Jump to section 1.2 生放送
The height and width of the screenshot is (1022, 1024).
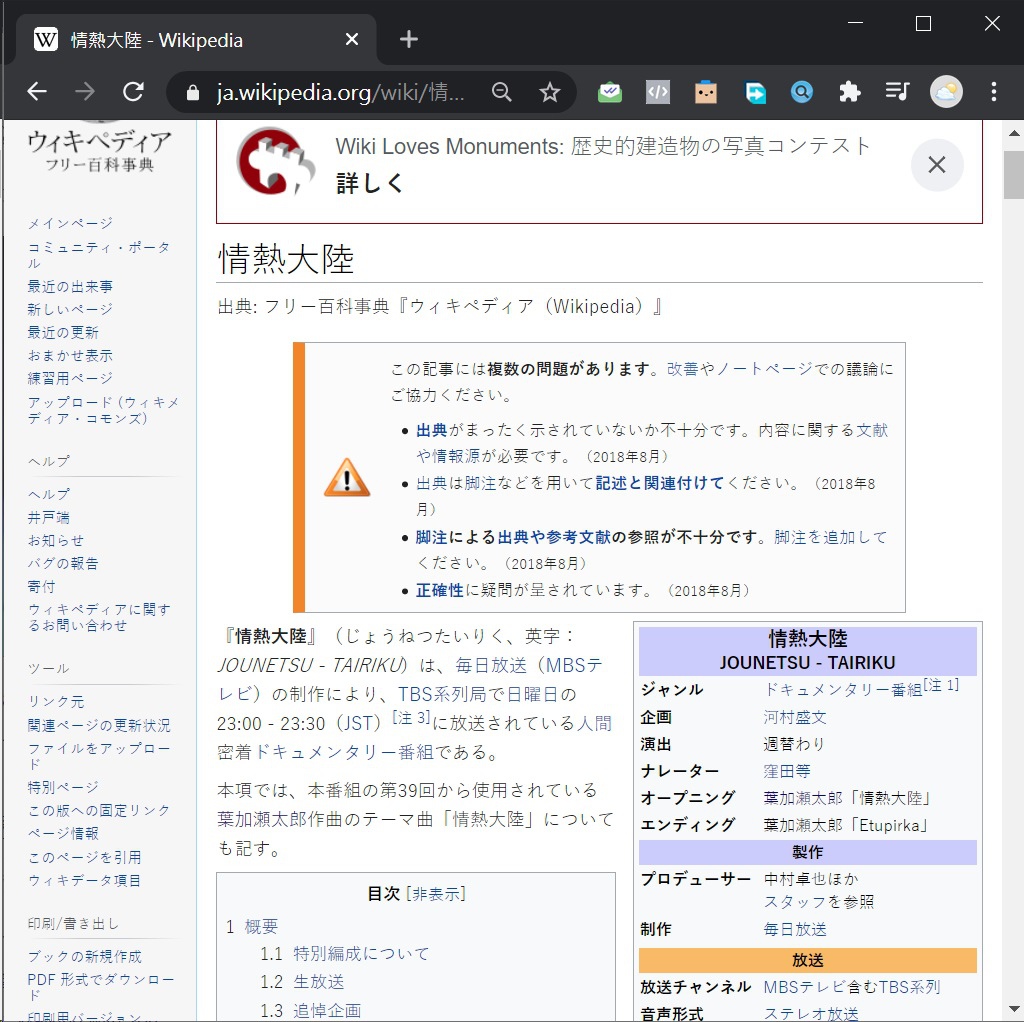click(x=319, y=982)
